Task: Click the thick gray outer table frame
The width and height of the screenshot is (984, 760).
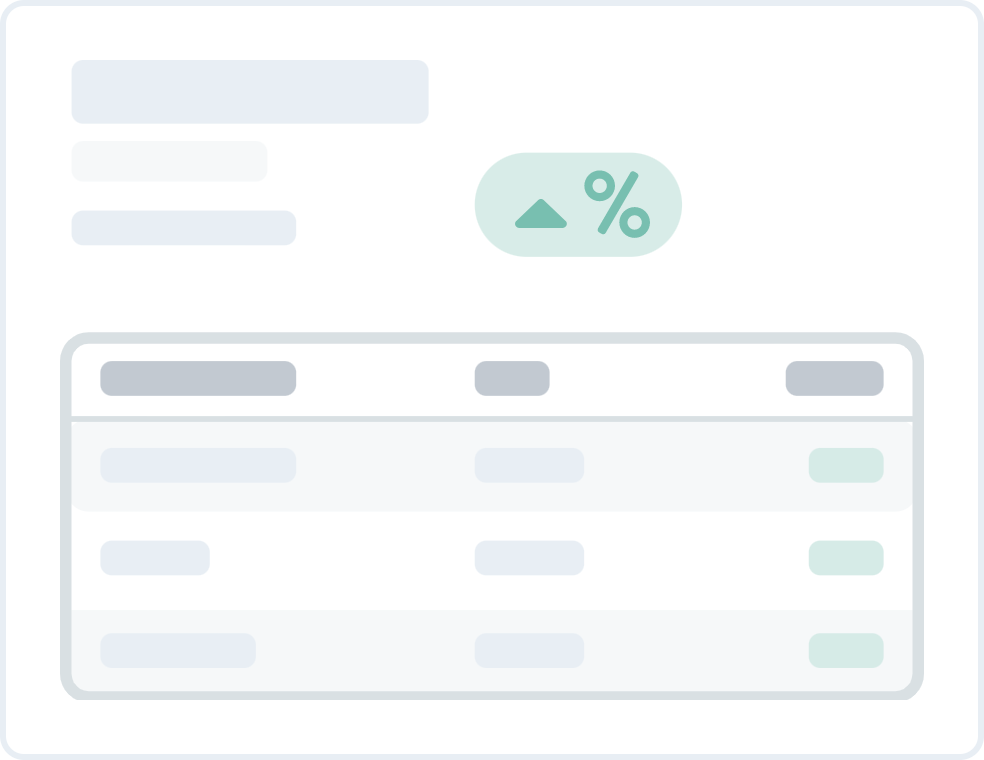Action: click(x=66, y=520)
